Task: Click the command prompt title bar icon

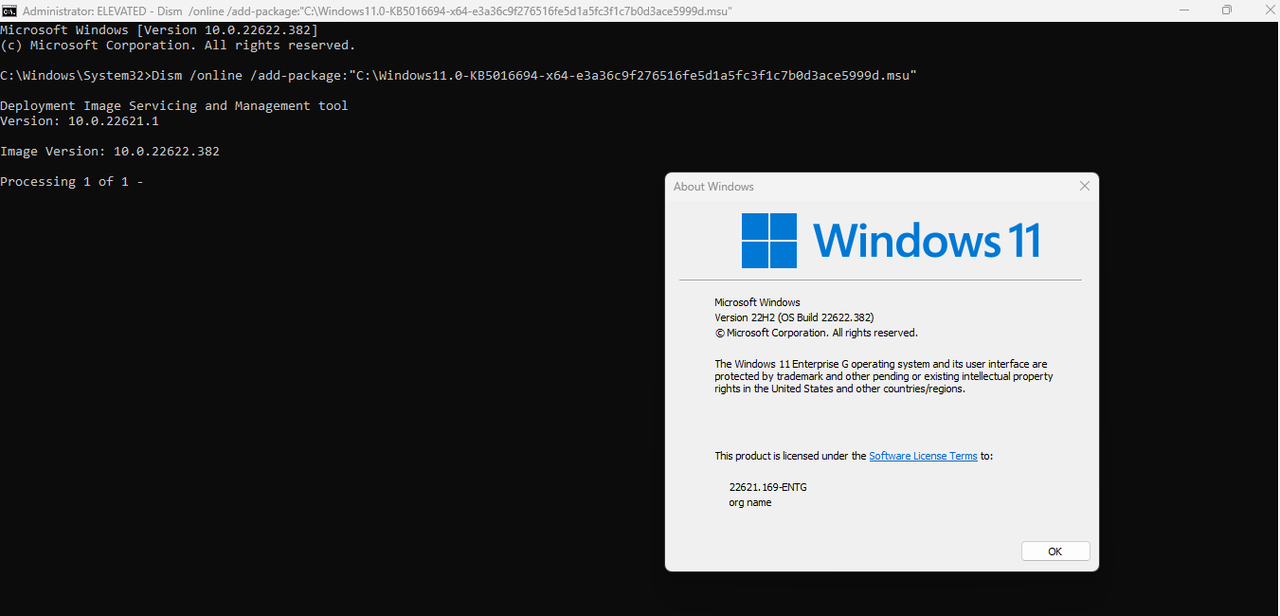Action: coord(9,10)
